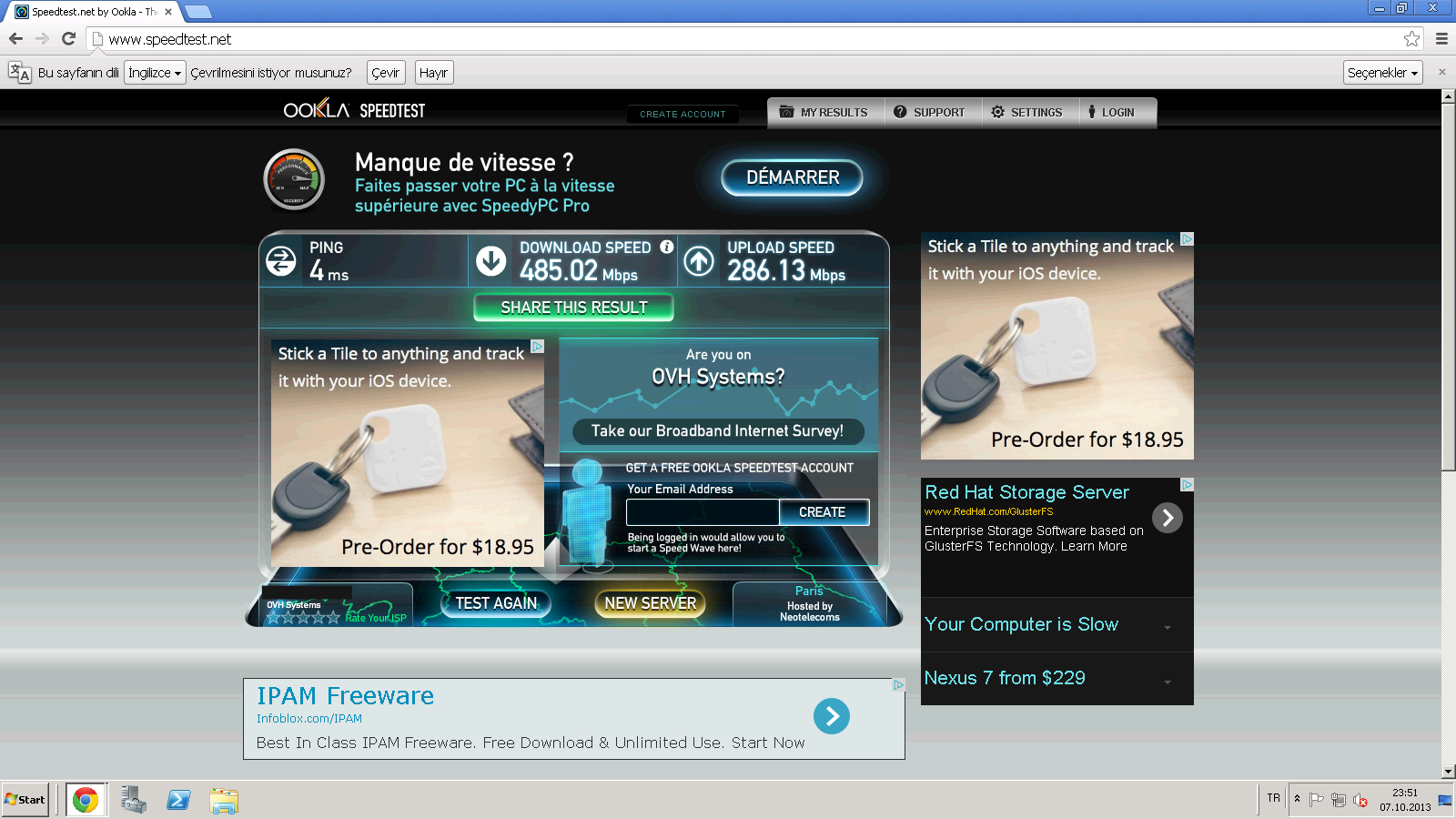
Task: Open the Ingilizce language dropdown
Action: (x=155, y=73)
